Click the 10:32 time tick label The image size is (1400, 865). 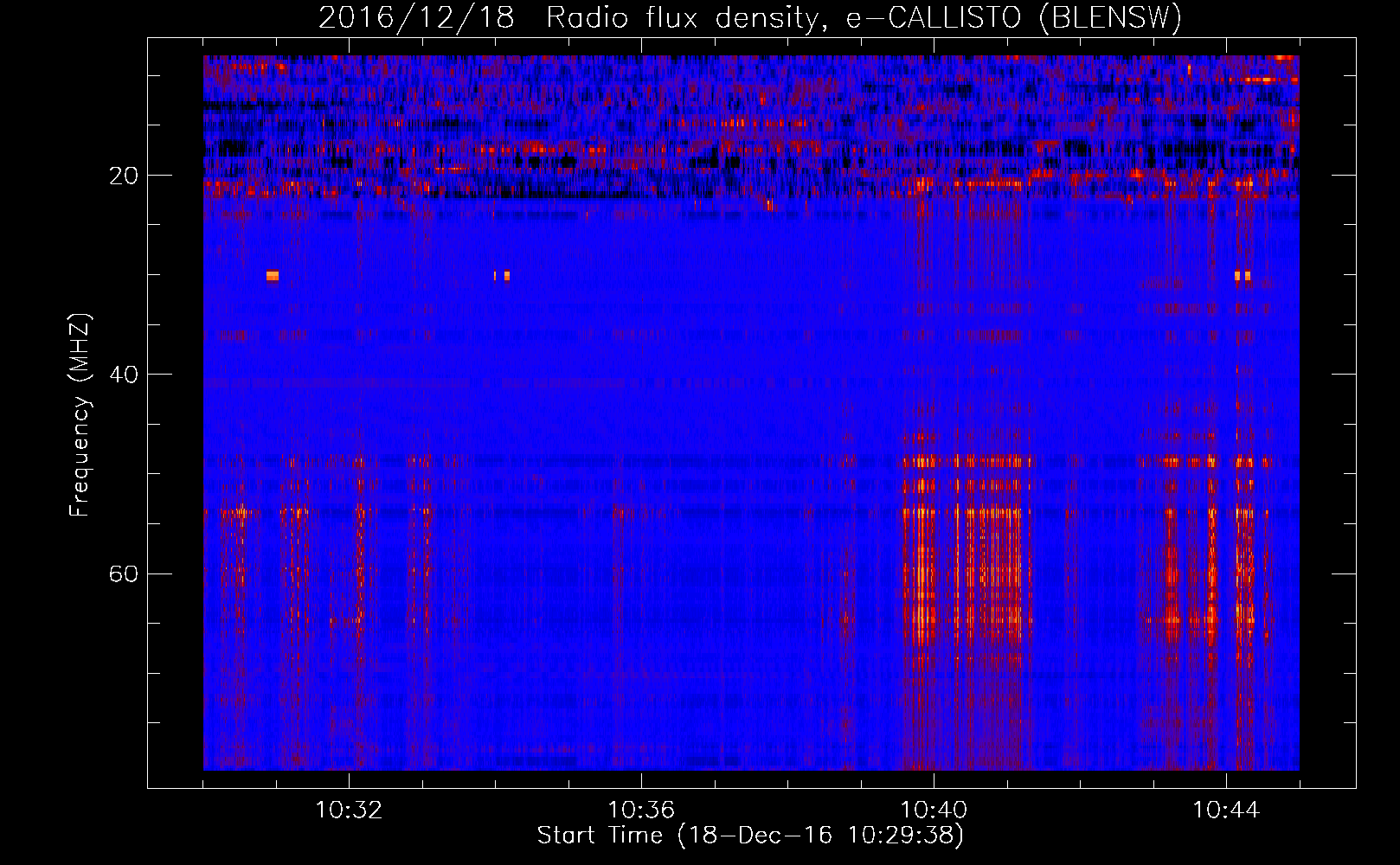point(349,811)
